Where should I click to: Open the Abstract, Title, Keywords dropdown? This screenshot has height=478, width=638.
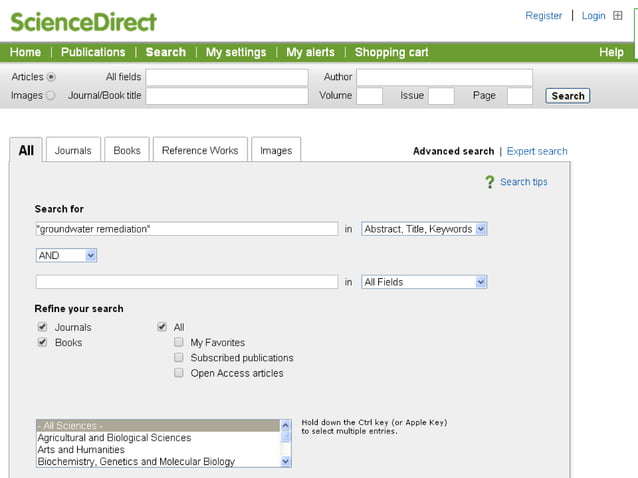424,229
